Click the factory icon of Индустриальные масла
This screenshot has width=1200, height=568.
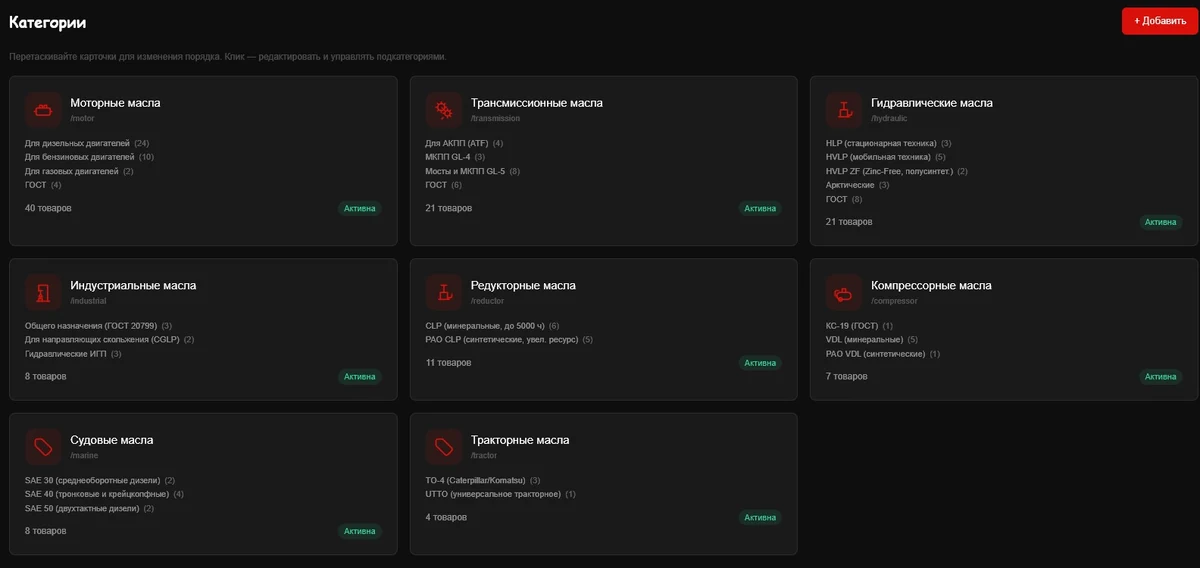(x=43, y=292)
